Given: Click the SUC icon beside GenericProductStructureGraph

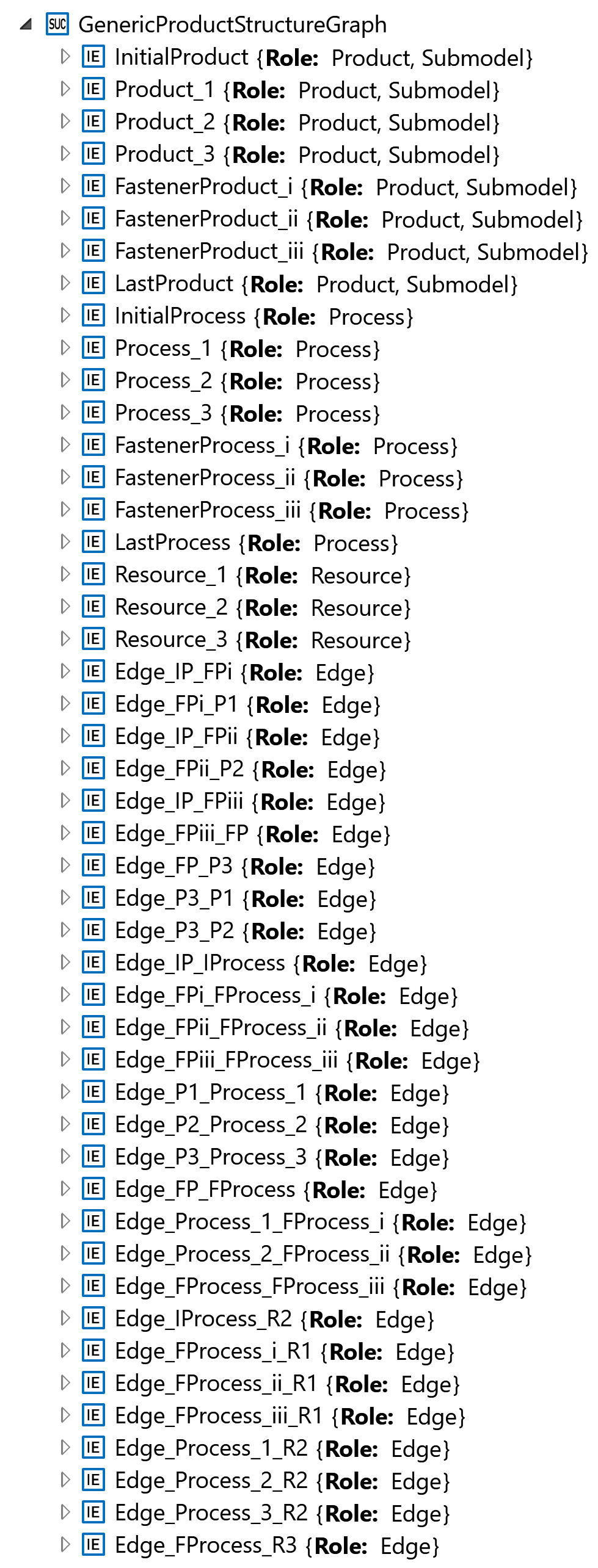Looking at the screenshot, I should coord(57,24).
